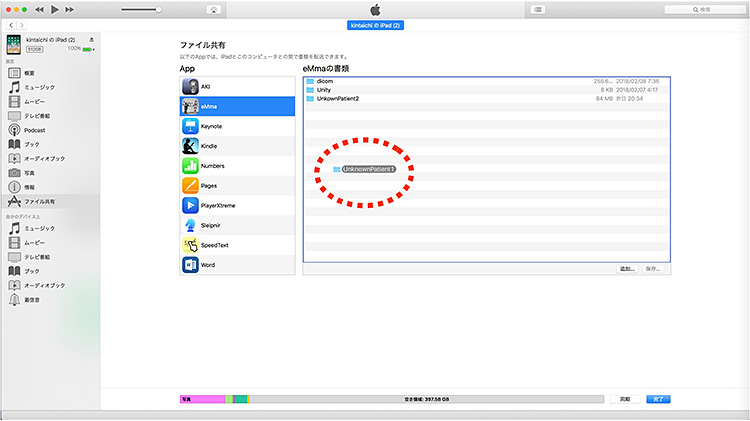The image size is (750, 421).
Task: Select the Unity folder row
Action: click(486, 90)
